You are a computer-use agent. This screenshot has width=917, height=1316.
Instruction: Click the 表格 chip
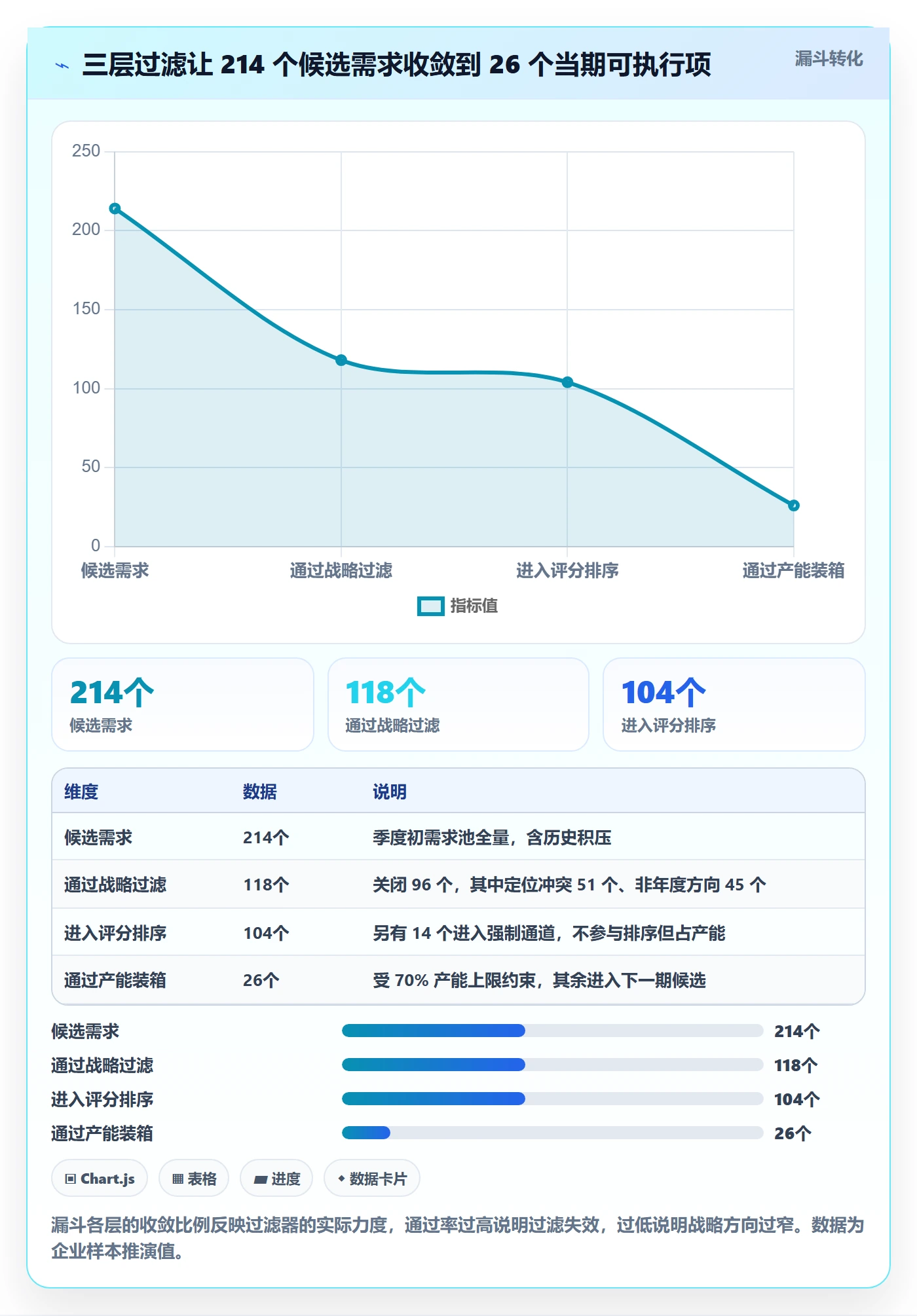(x=194, y=1179)
